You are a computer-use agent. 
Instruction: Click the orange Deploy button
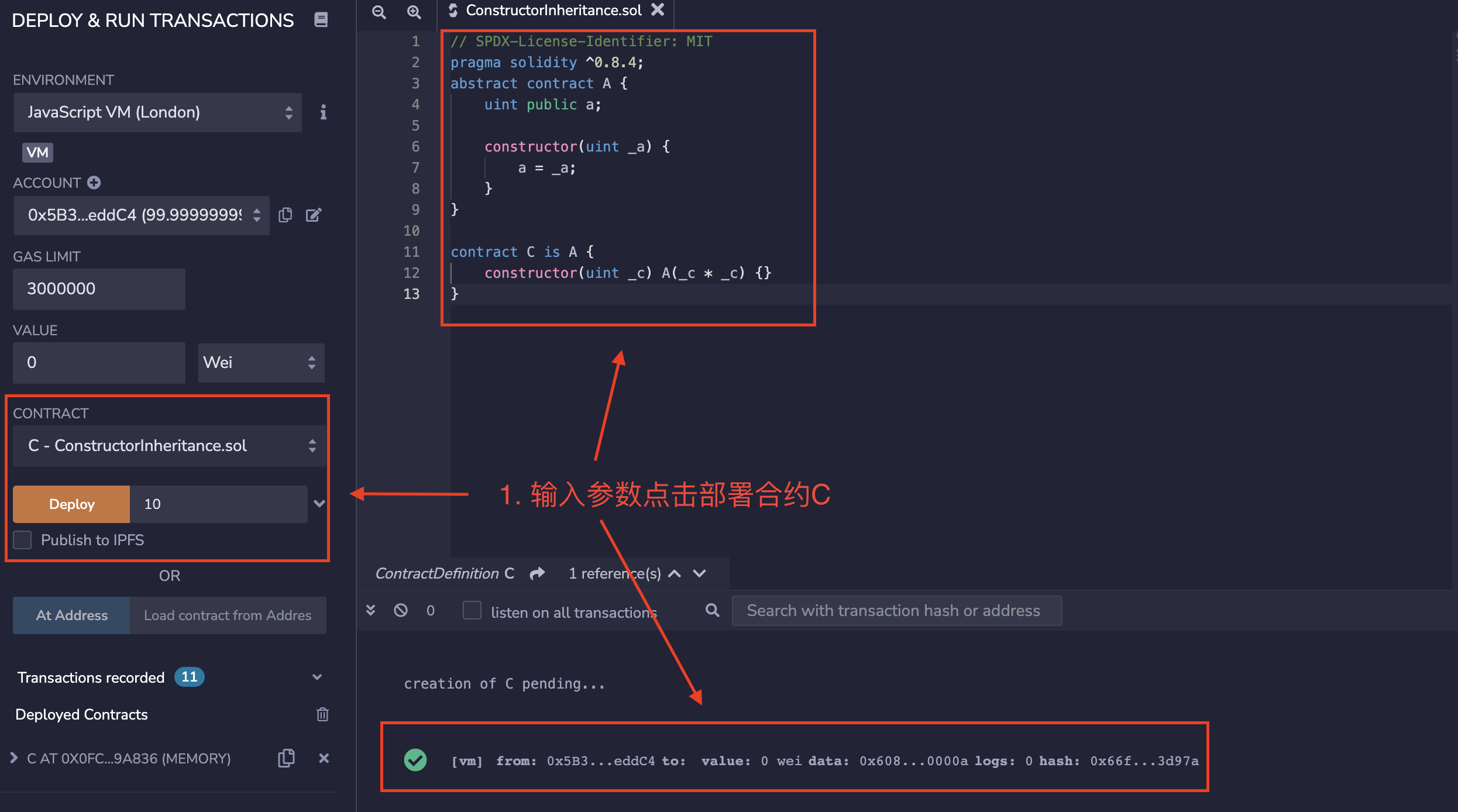[x=71, y=504]
